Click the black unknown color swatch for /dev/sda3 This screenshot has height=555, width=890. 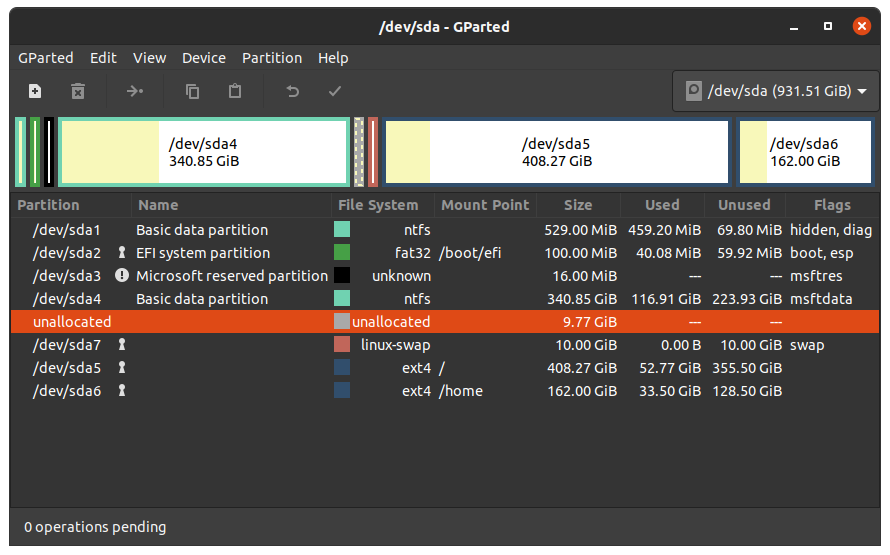click(x=342, y=275)
